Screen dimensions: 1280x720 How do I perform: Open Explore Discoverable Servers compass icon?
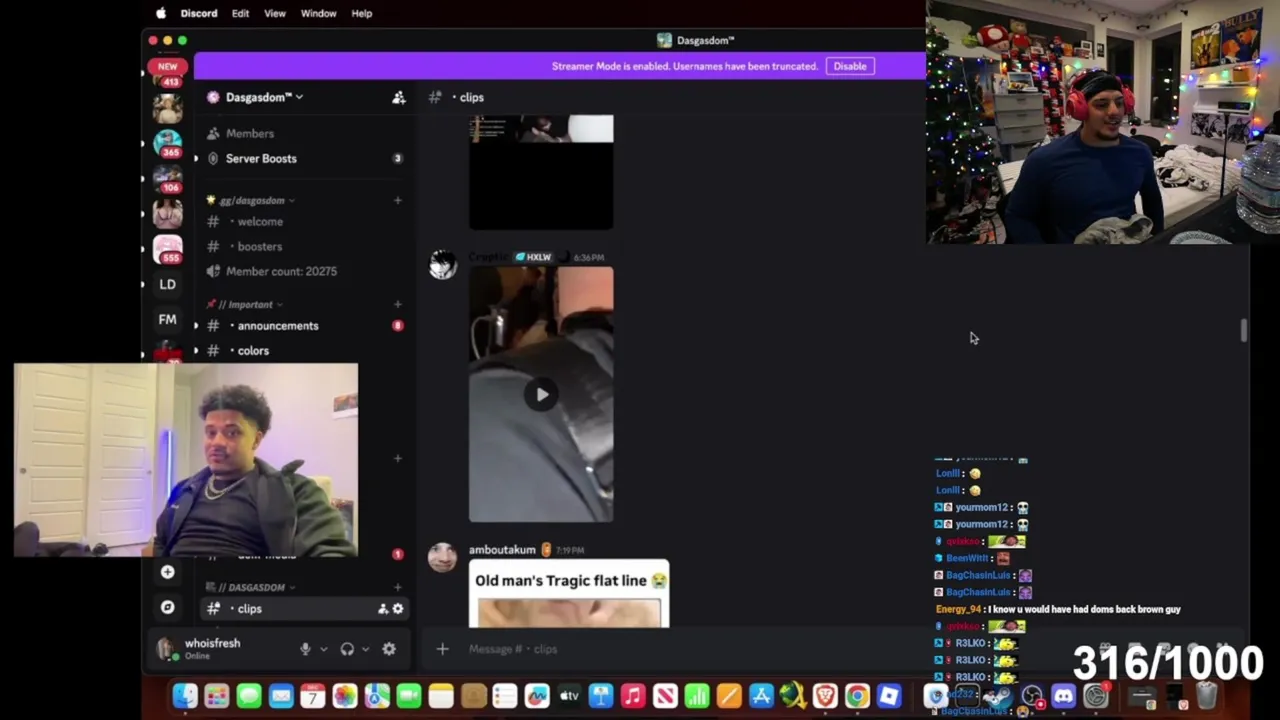[x=167, y=607]
